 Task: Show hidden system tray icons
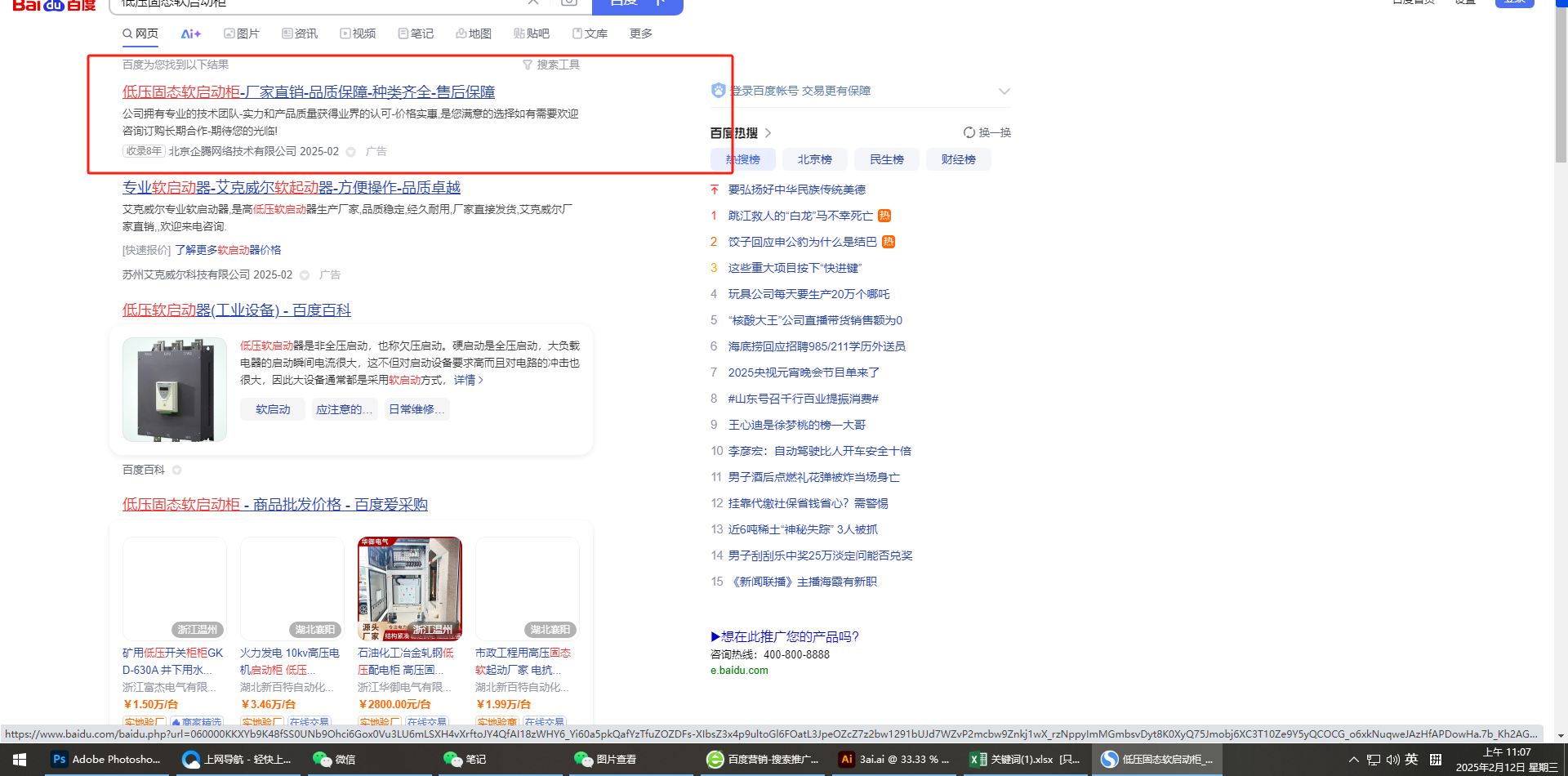coord(1353,760)
